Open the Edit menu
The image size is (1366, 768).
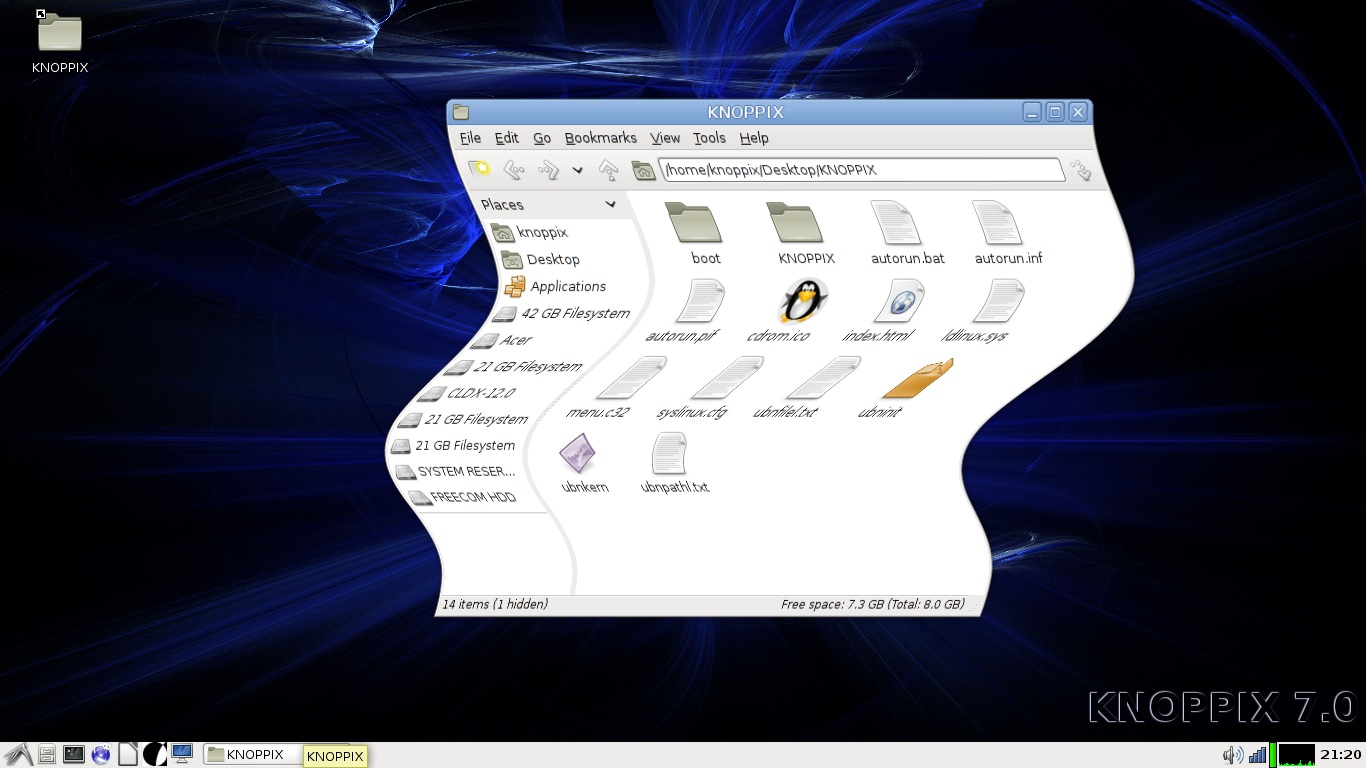[507, 138]
